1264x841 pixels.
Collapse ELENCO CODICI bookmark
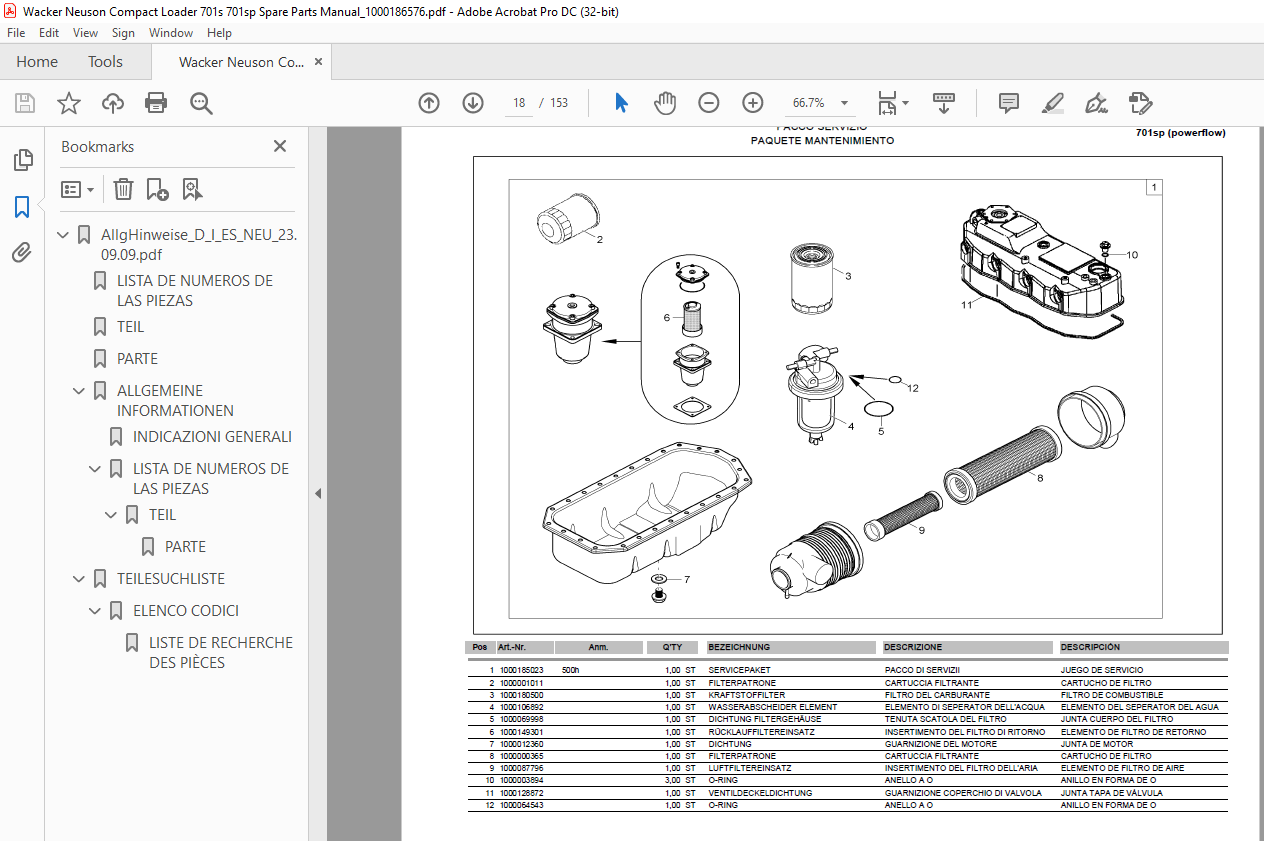95,611
